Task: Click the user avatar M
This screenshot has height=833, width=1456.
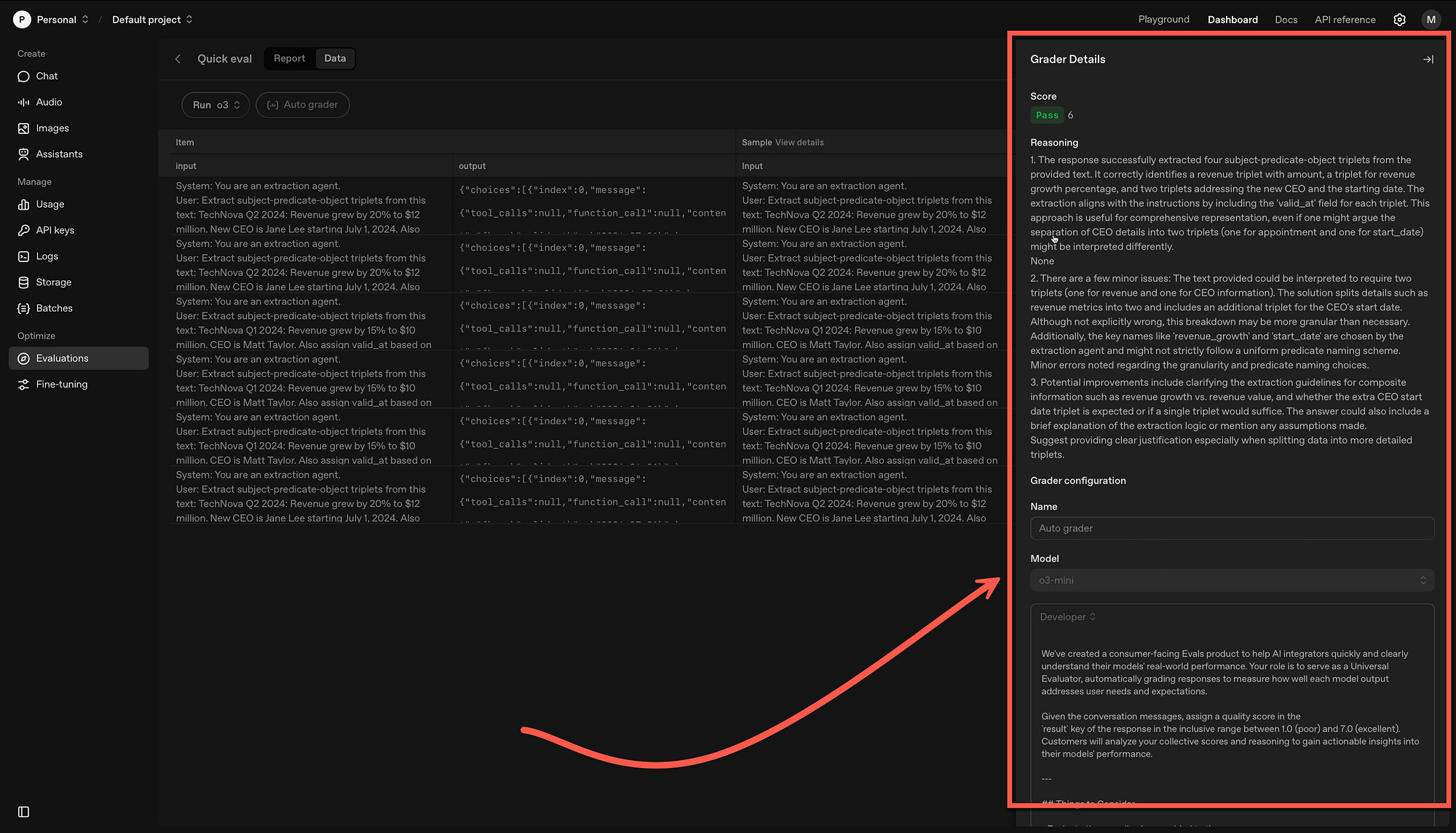Action: point(1431,20)
